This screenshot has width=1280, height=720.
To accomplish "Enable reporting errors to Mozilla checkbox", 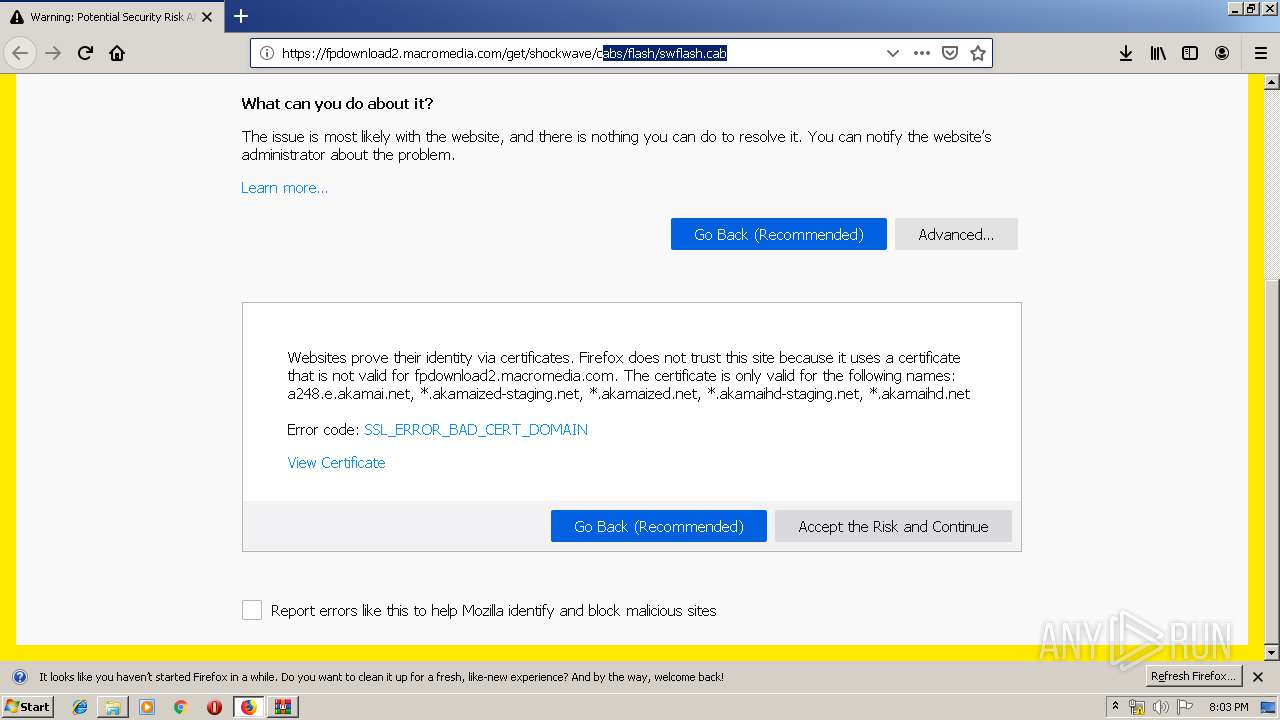I will [x=252, y=610].
